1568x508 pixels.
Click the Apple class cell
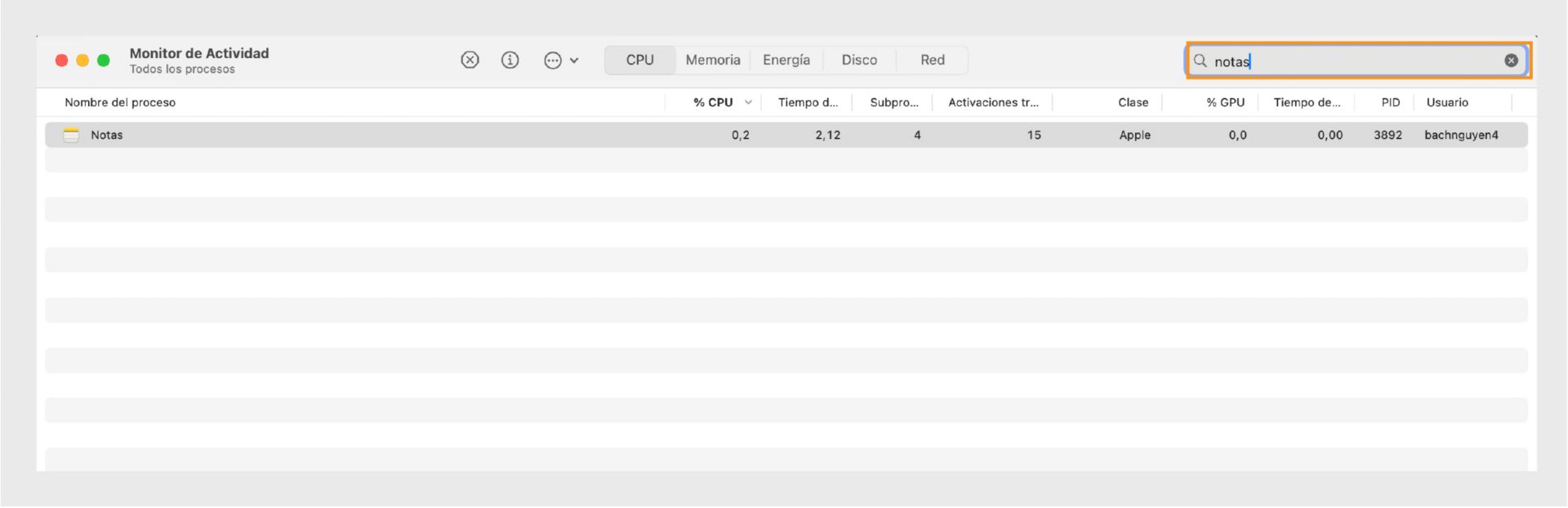pos(1134,135)
